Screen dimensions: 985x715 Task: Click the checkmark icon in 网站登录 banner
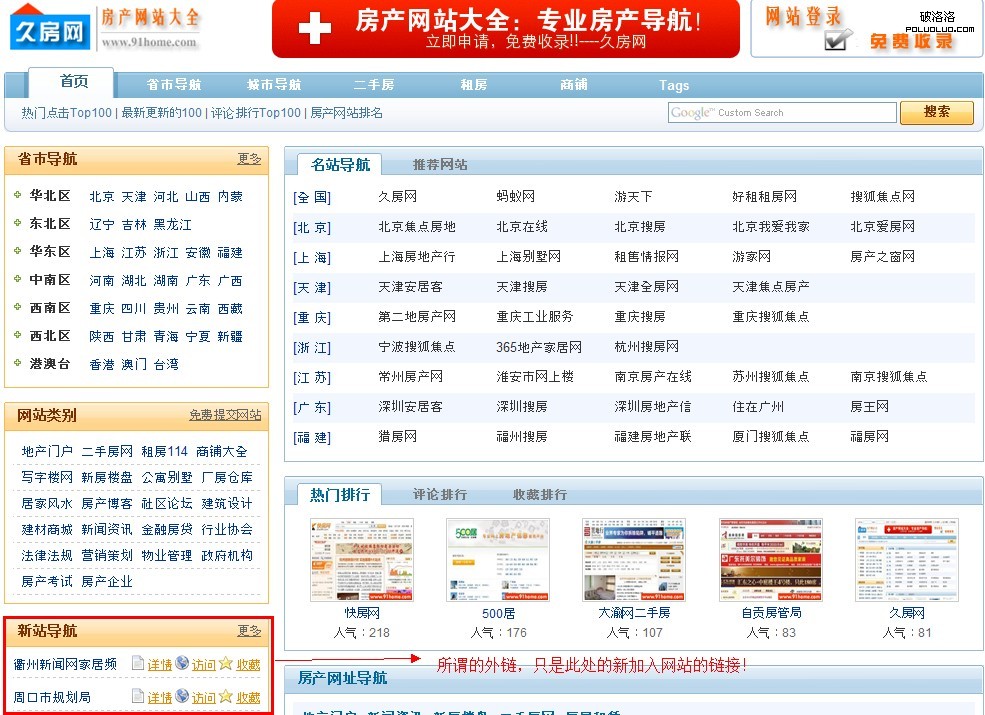[838, 39]
